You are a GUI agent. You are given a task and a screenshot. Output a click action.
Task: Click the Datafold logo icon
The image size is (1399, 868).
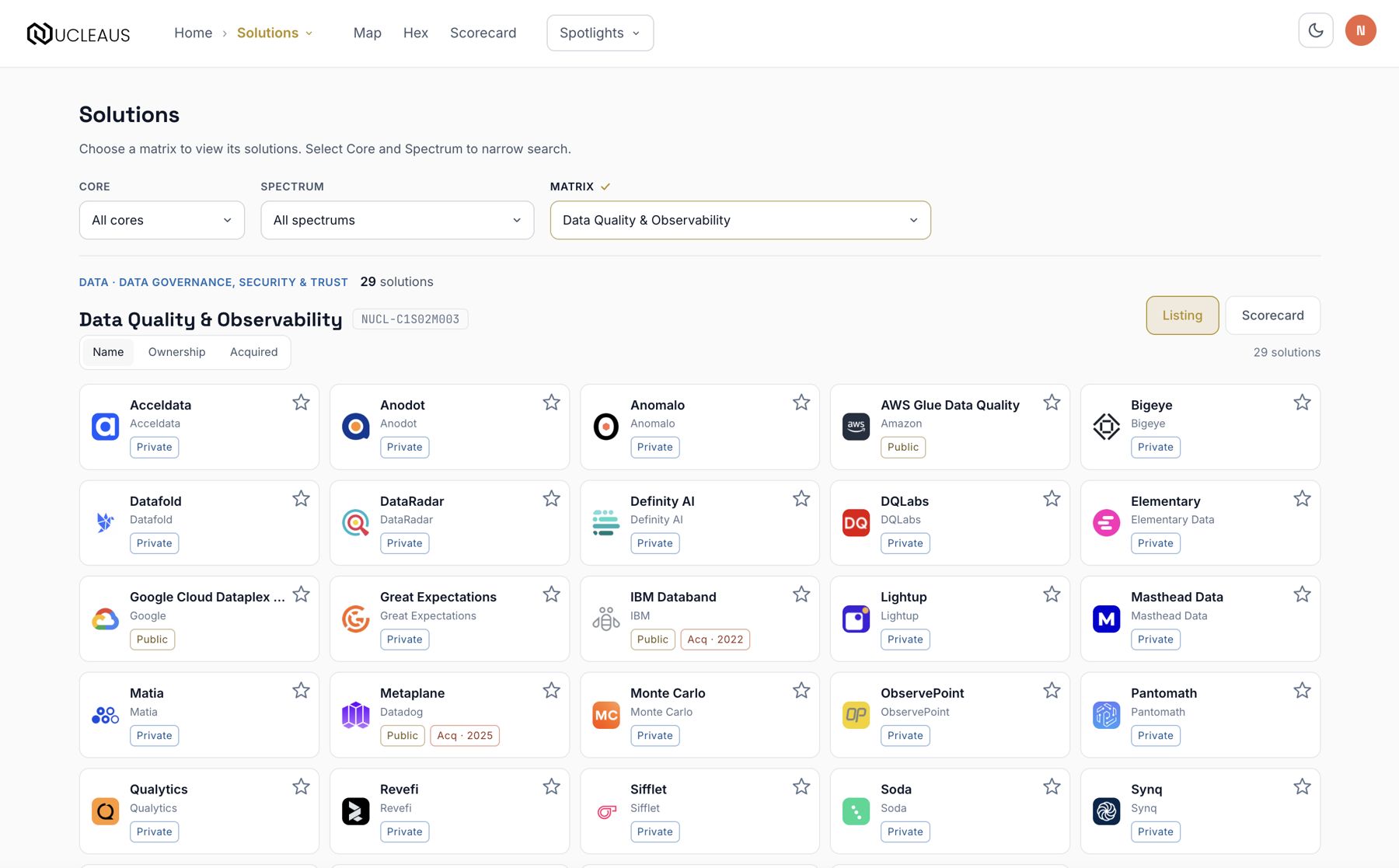[106, 523]
